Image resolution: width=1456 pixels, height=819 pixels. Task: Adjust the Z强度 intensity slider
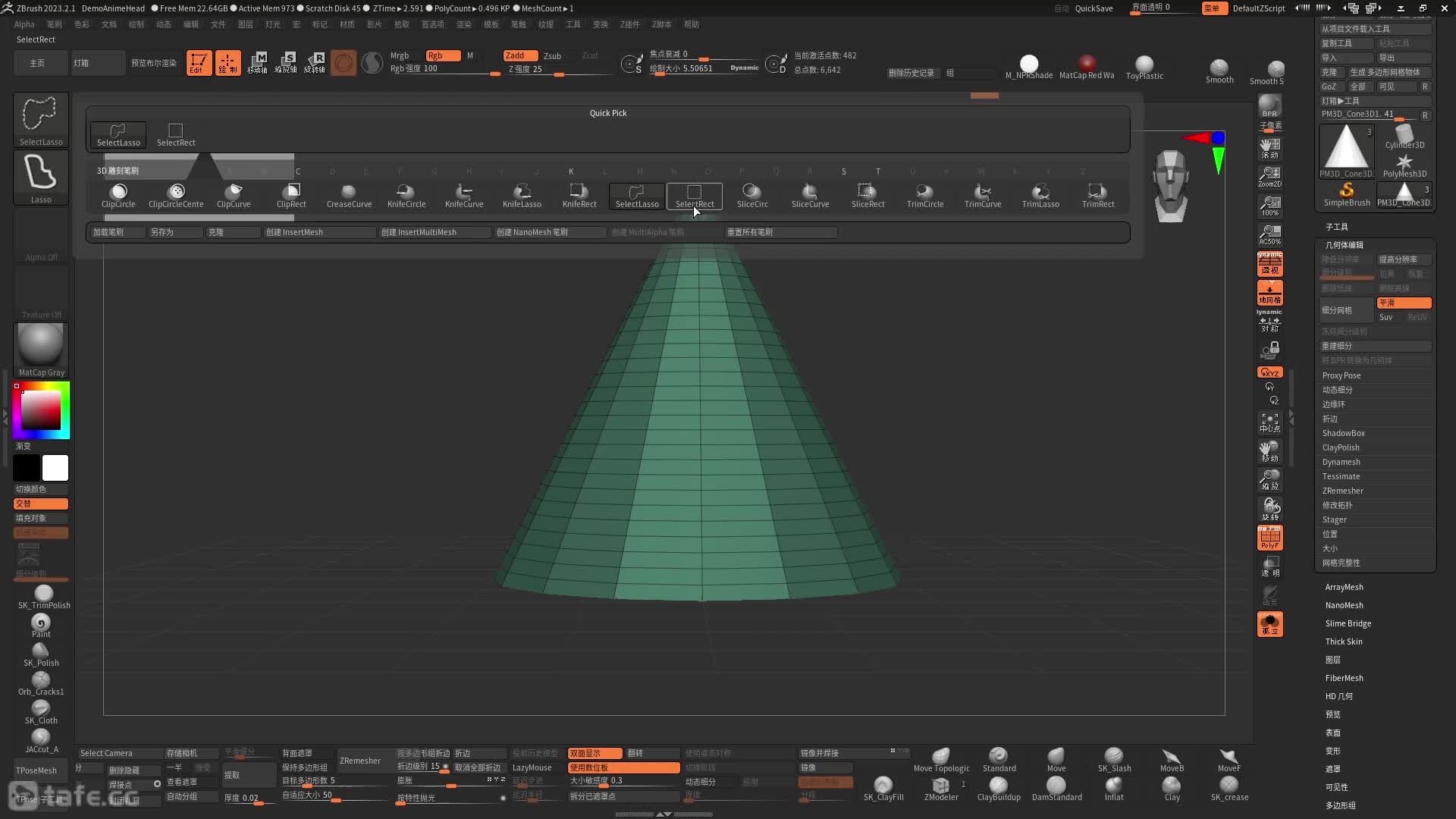coord(560,69)
